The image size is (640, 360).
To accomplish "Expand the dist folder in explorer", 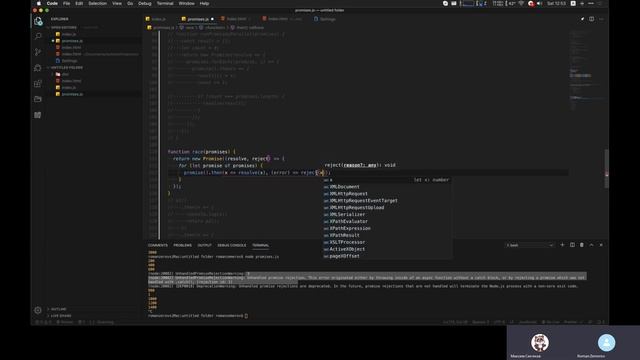I will click(x=65, y=74).
